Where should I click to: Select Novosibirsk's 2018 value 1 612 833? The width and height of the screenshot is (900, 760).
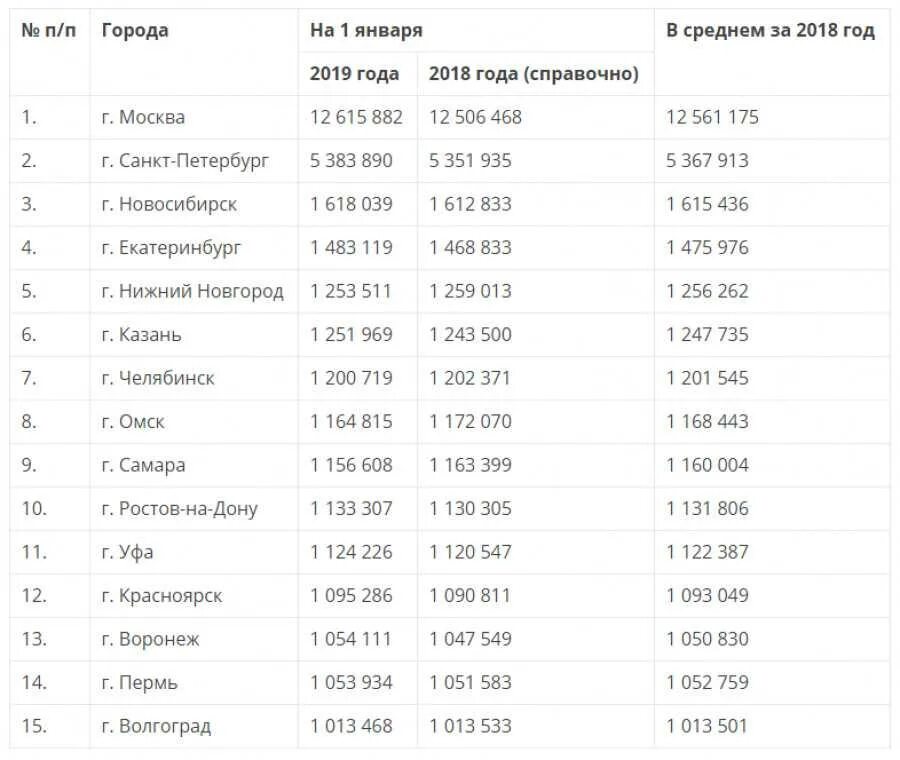click(470, 204)
